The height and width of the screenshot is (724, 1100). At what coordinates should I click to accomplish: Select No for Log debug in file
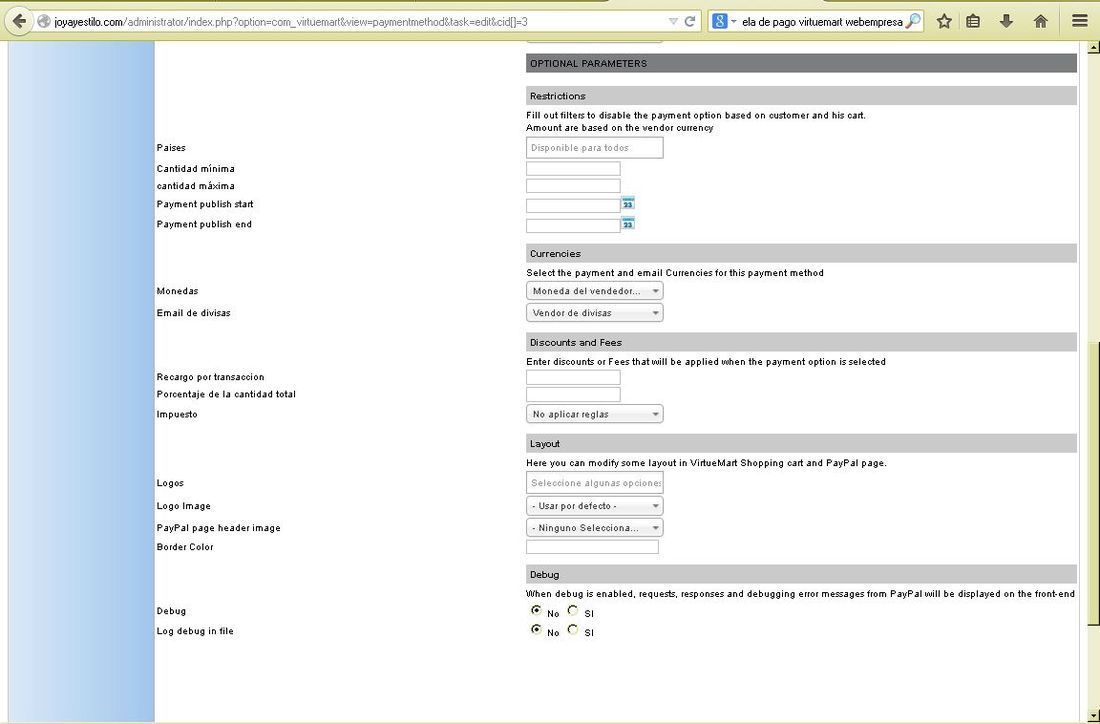point(537,629)
